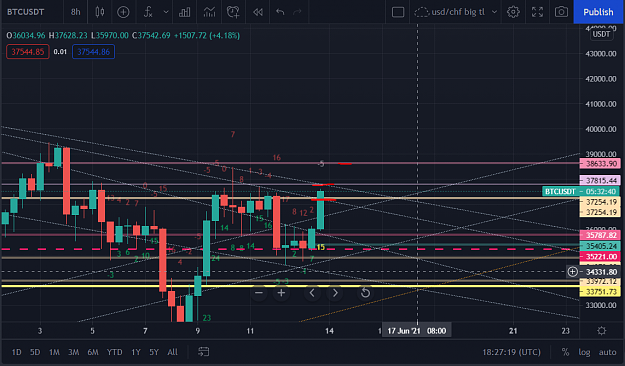Select the All date range

(173, 352)
